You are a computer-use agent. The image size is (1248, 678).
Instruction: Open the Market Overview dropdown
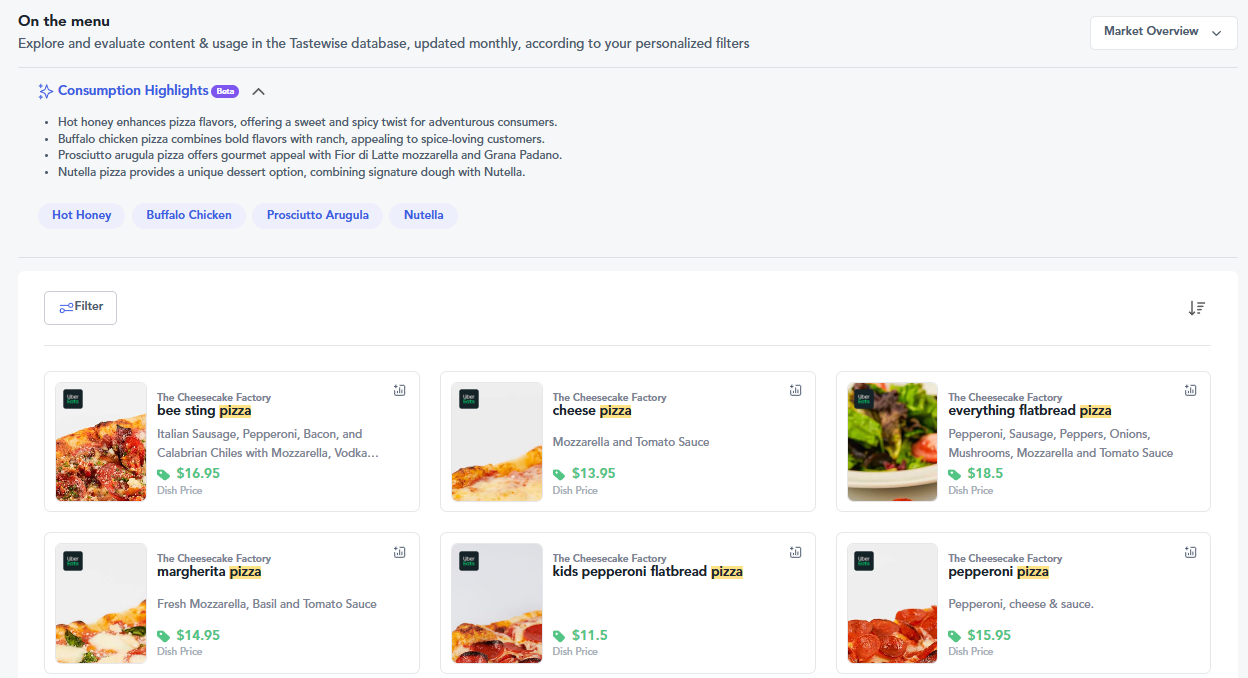(1163, 32)
